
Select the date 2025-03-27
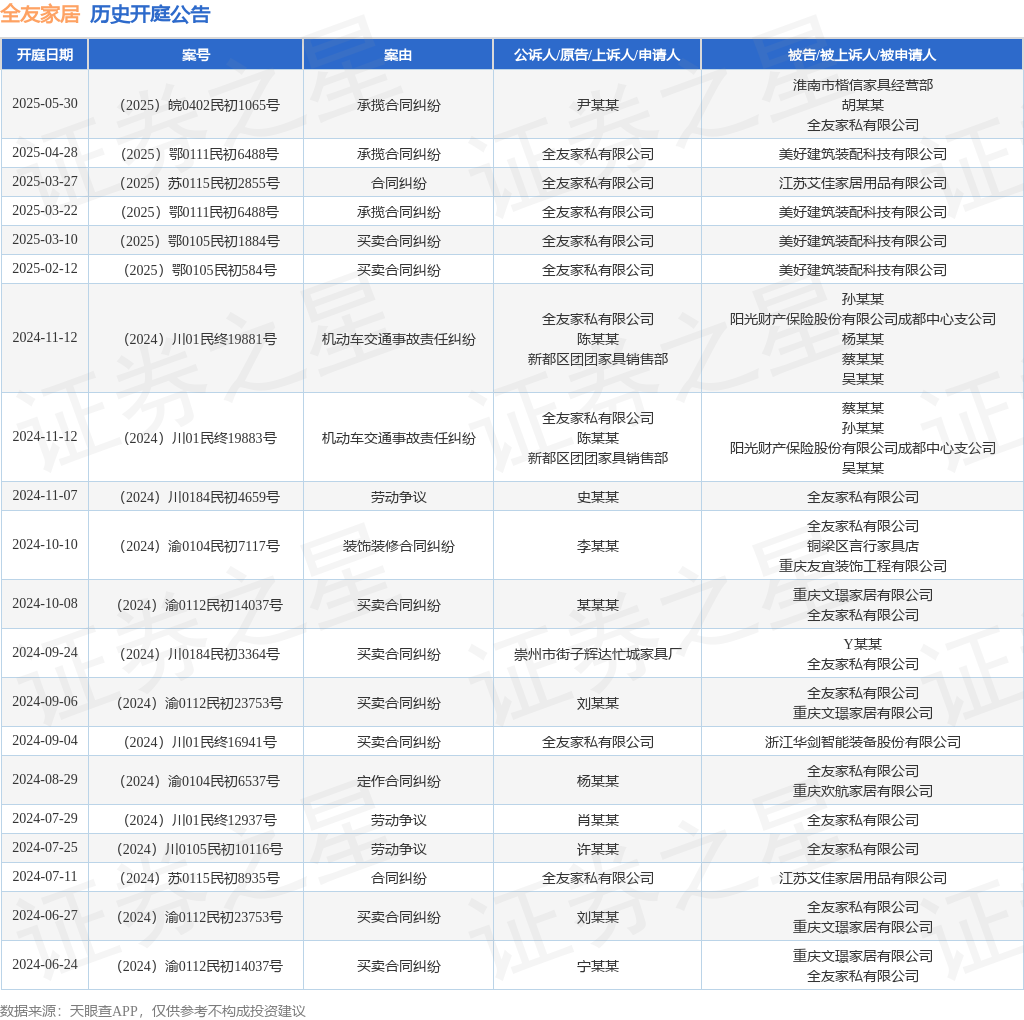pyautogui.click(x=45, y=182)
